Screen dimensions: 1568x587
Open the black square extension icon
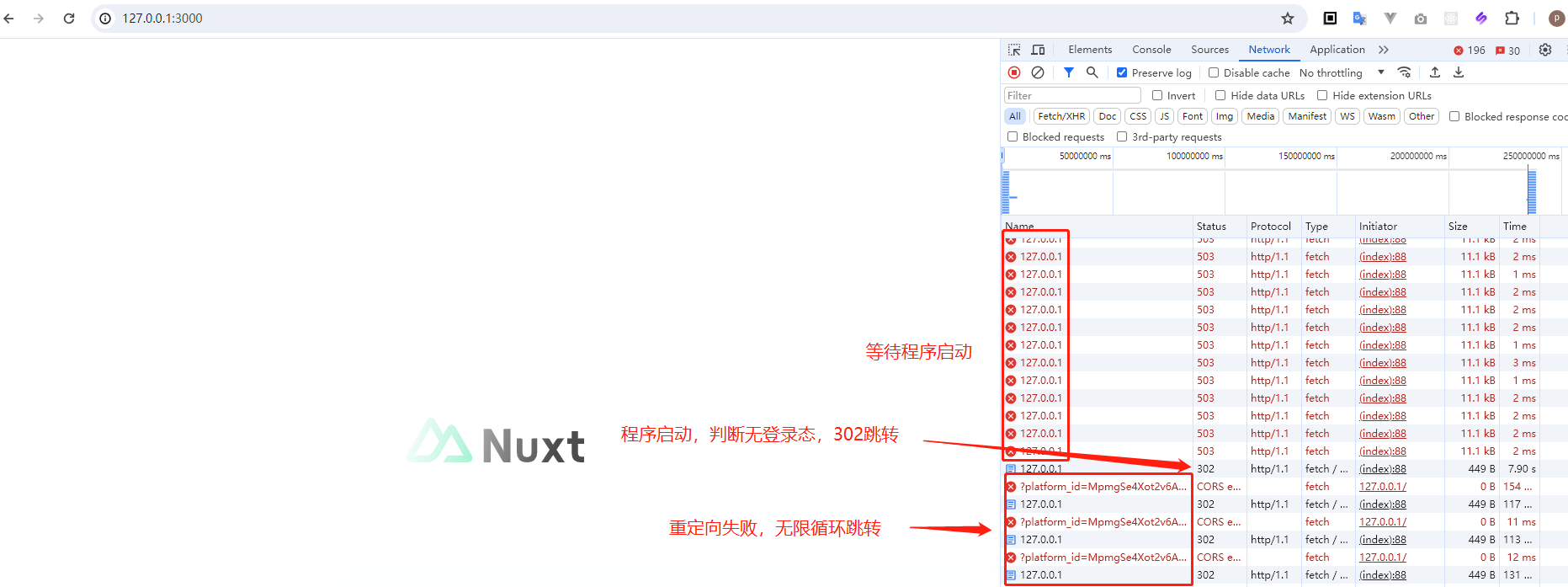coord(1330,19)
